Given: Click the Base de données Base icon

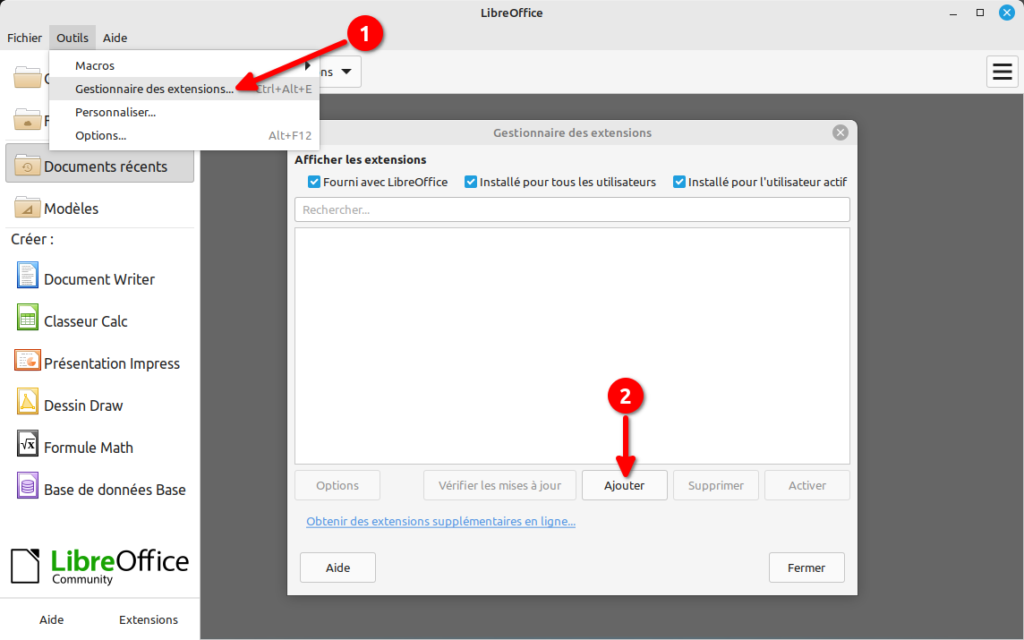Looking at the screenshot, I should point(27,486).
